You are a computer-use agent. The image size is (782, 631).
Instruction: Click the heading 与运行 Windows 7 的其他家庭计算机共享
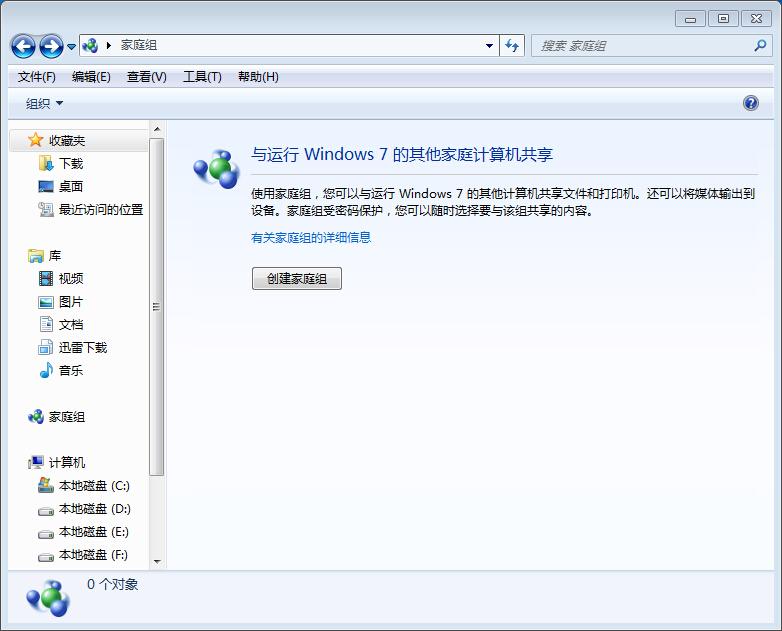coord(402,154)
